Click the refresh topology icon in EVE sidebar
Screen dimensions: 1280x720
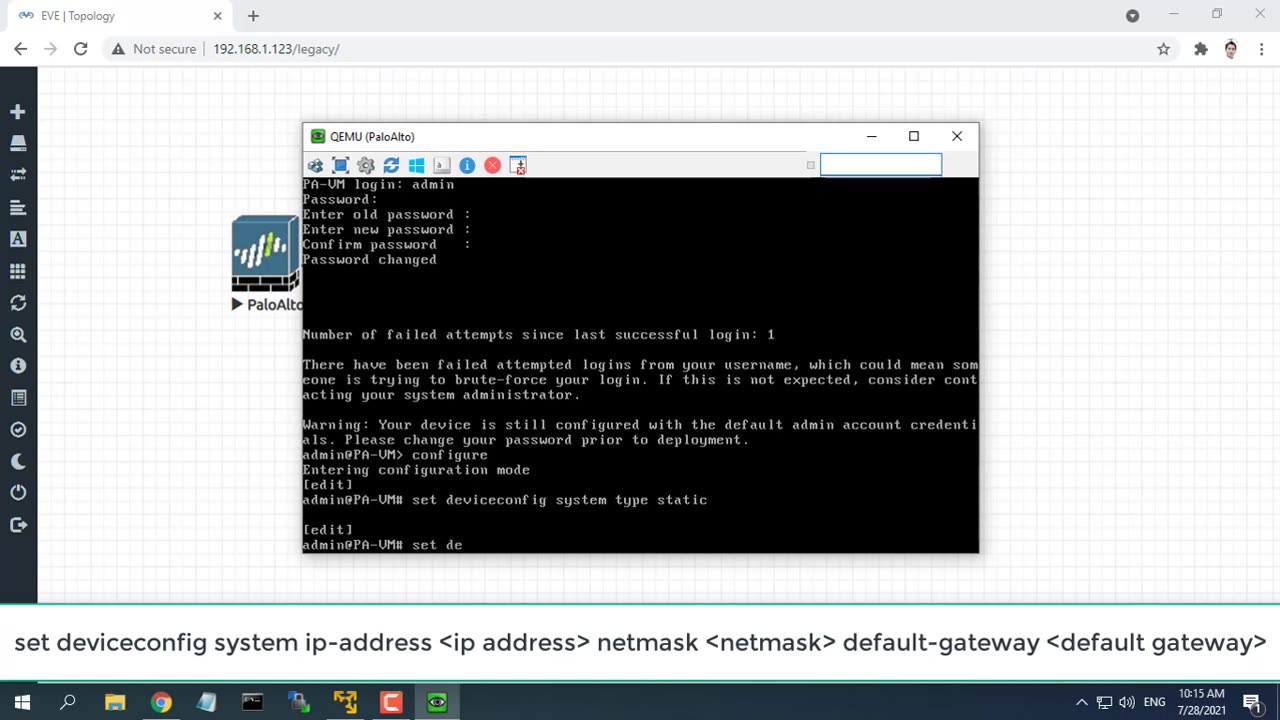(x=18, y=302)
